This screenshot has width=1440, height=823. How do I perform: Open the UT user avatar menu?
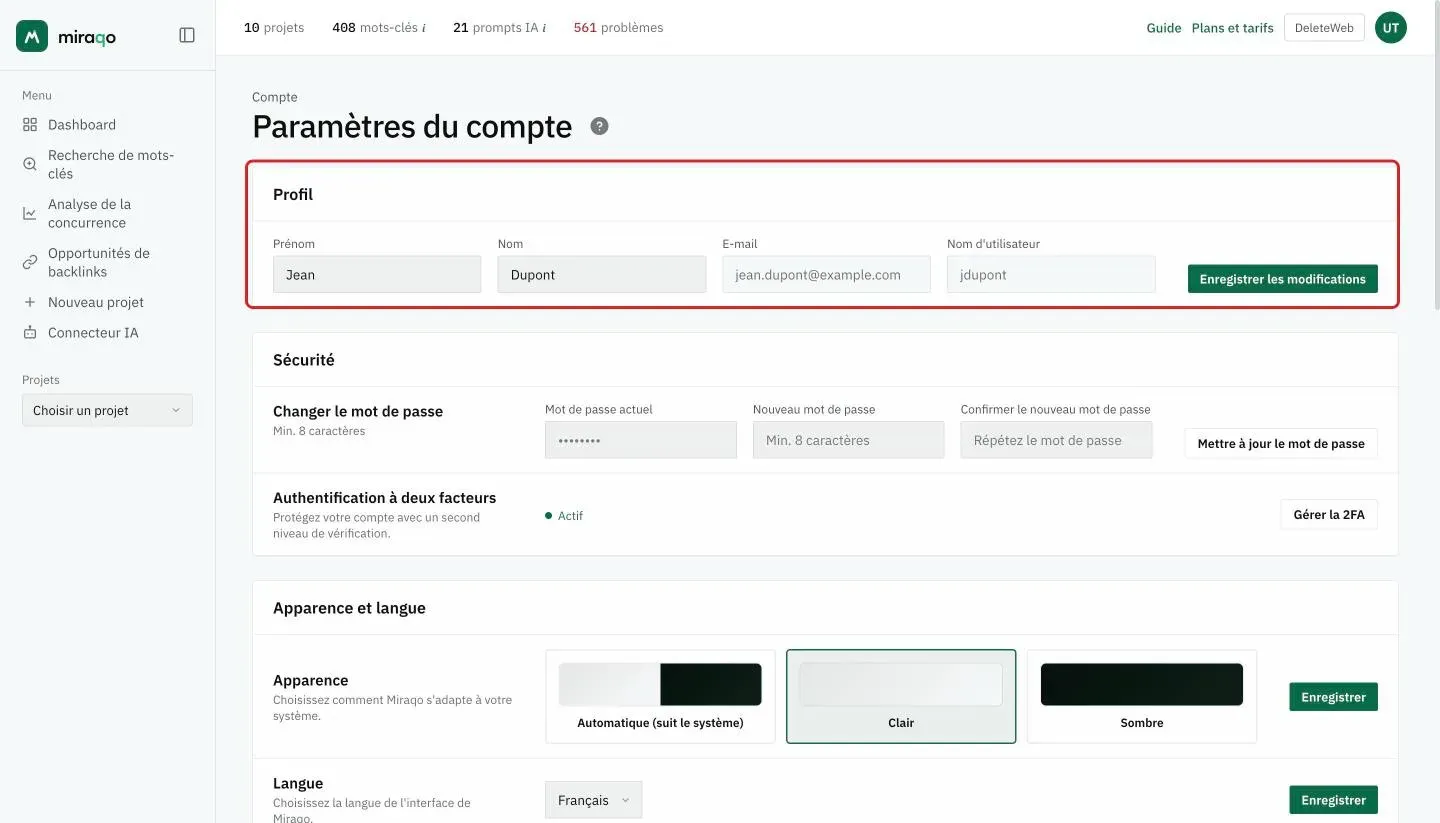point(1390,28)
